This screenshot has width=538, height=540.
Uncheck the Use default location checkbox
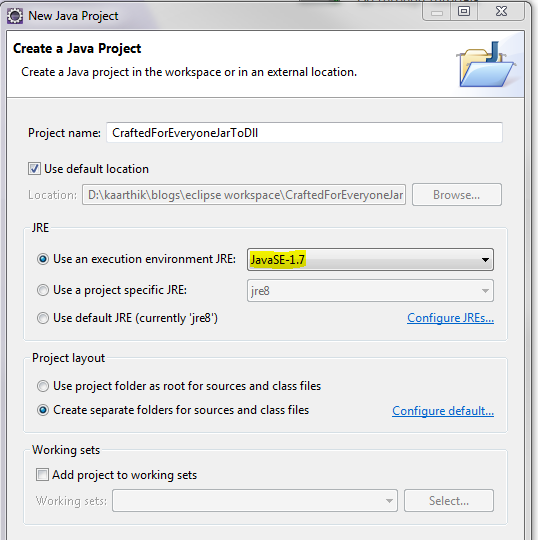coord(34,169)
